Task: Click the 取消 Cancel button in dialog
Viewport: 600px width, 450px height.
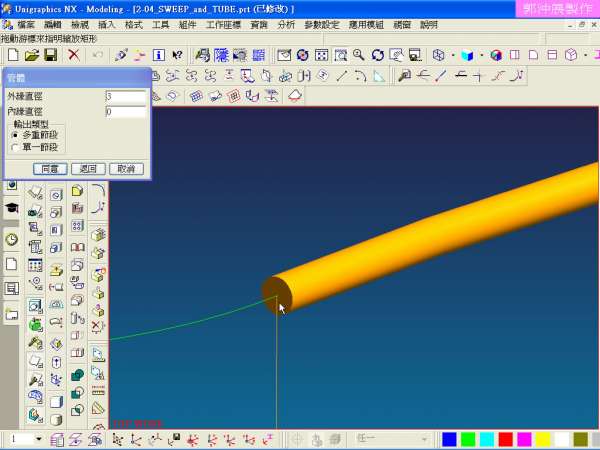Action: point(126,169)
